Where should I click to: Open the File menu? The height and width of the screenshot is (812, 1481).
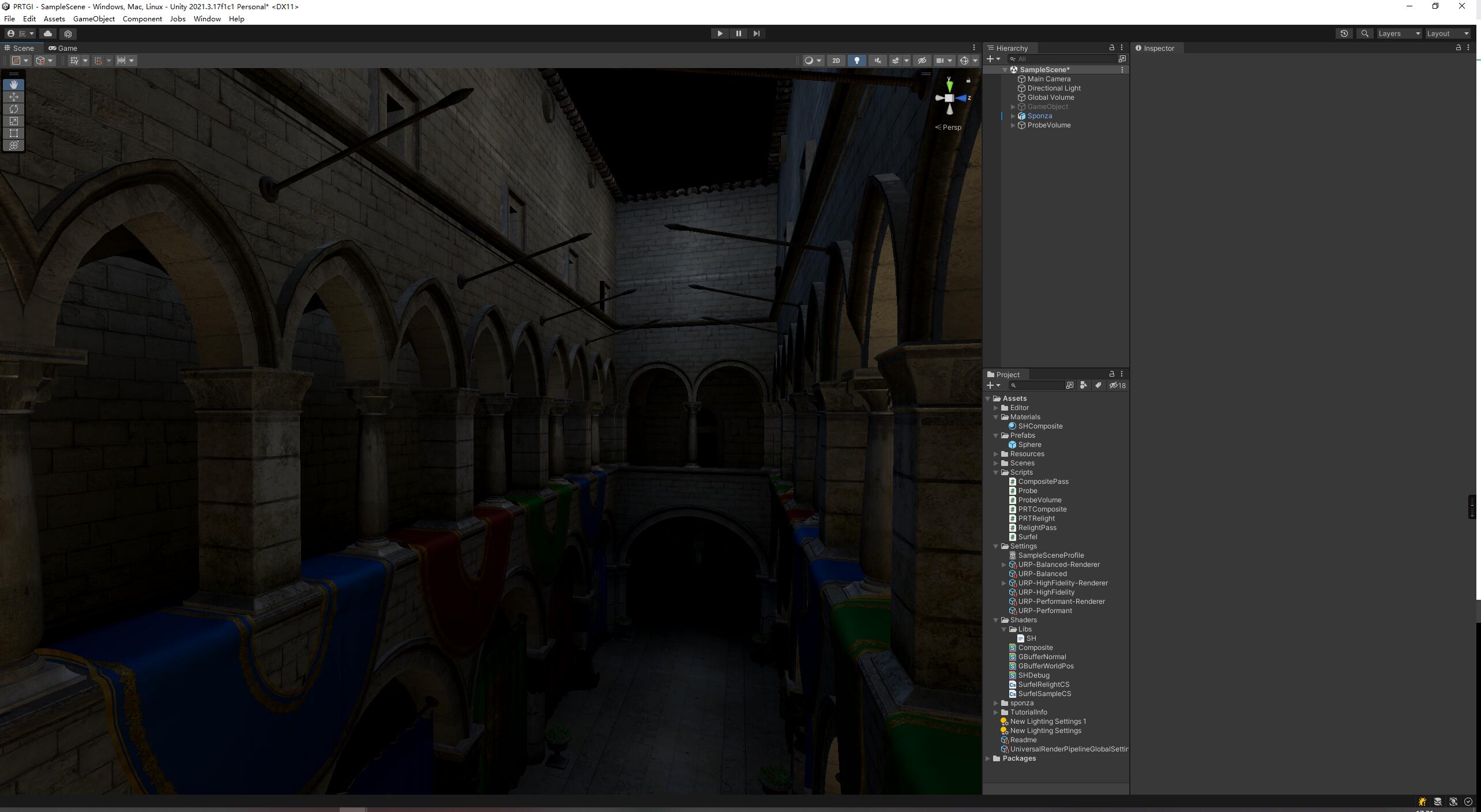[9, 18]
